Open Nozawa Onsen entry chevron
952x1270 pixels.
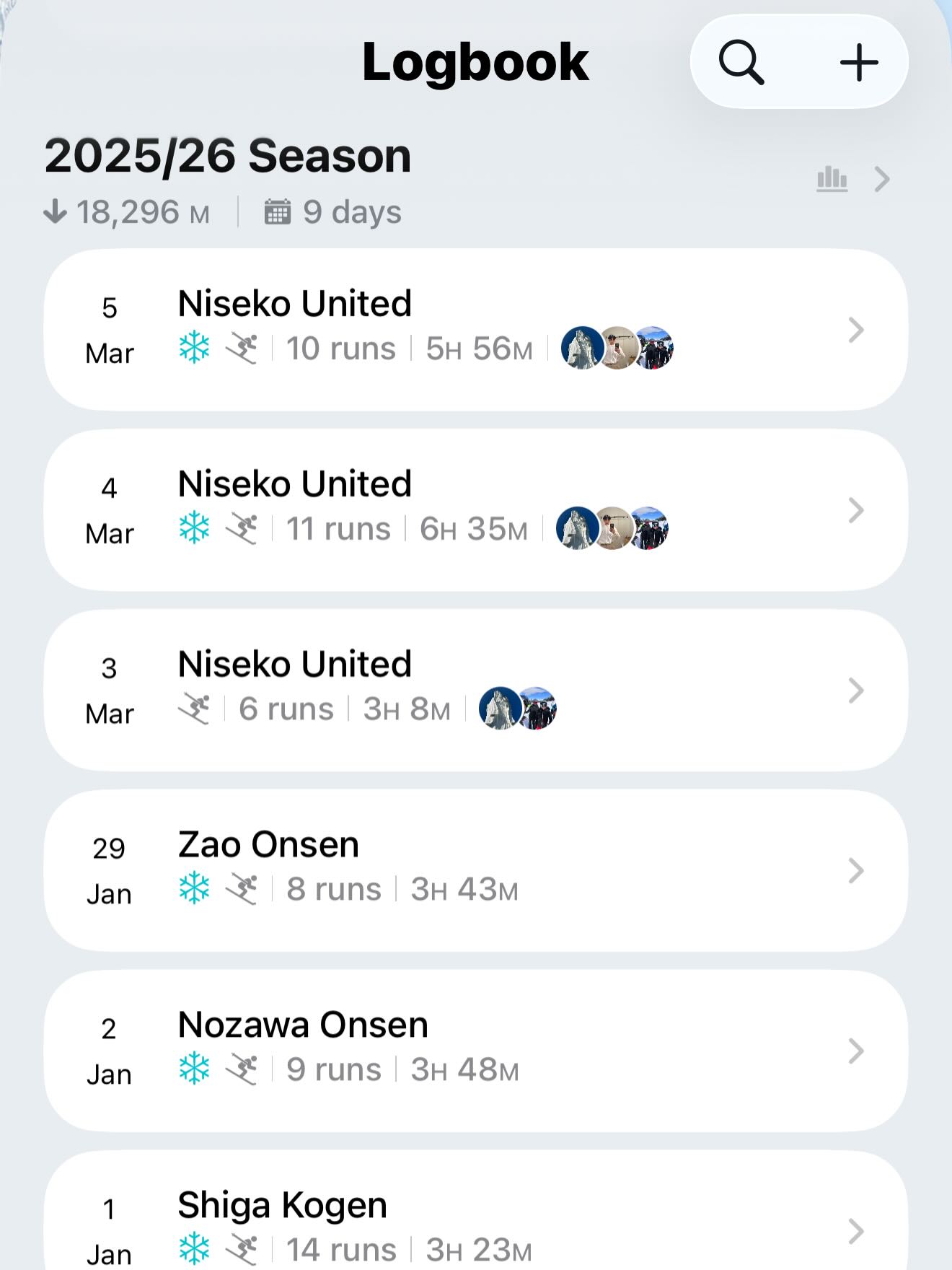[856, 1051]
